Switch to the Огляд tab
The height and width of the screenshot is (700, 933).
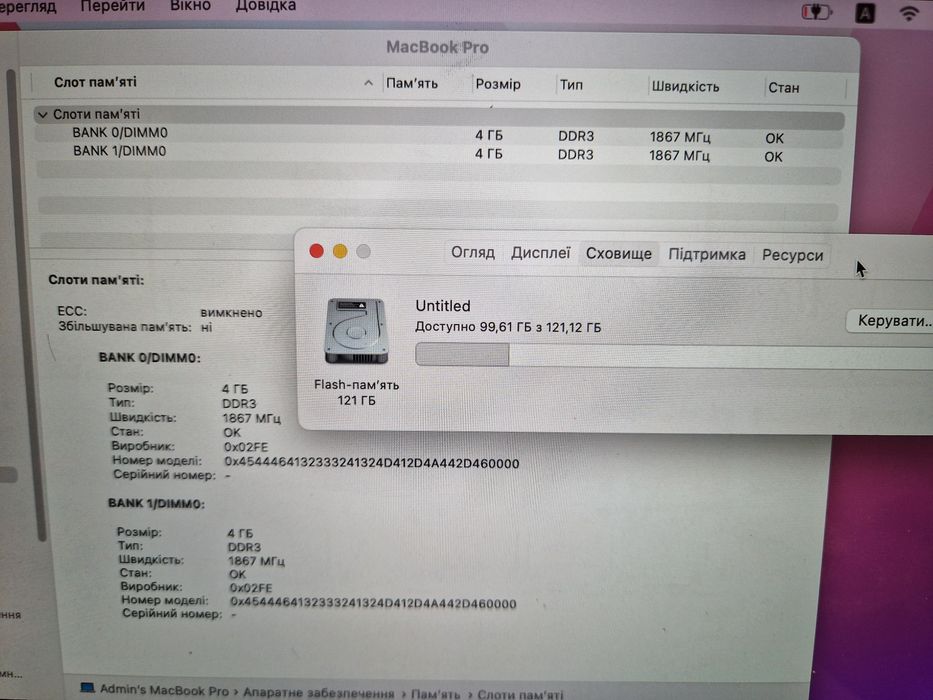(x=473, y=252)
